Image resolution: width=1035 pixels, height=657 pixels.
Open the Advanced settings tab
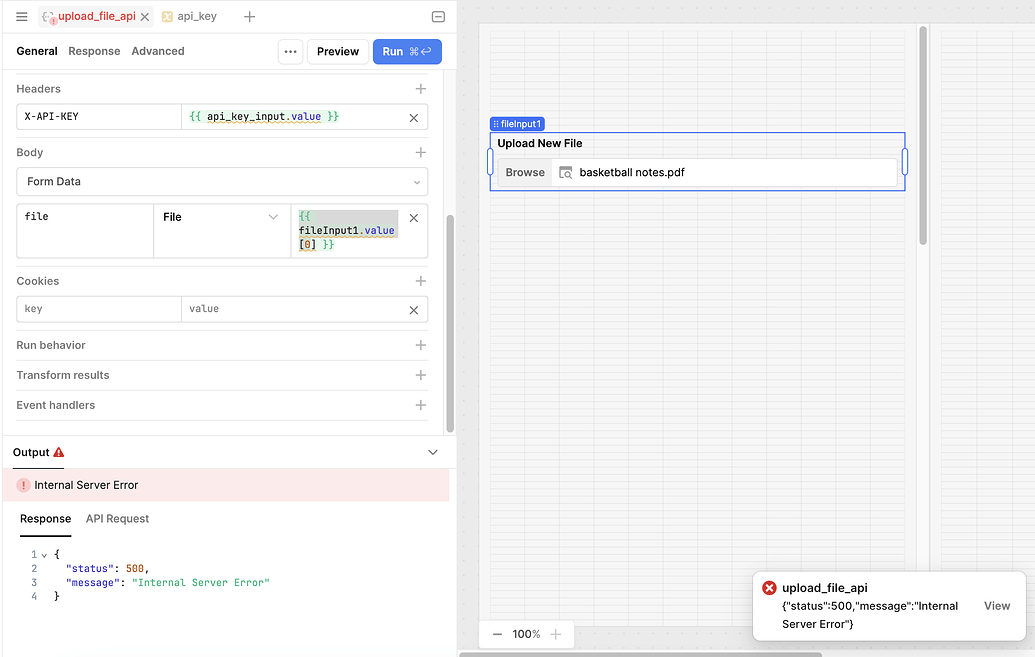(x=158, y=52)
